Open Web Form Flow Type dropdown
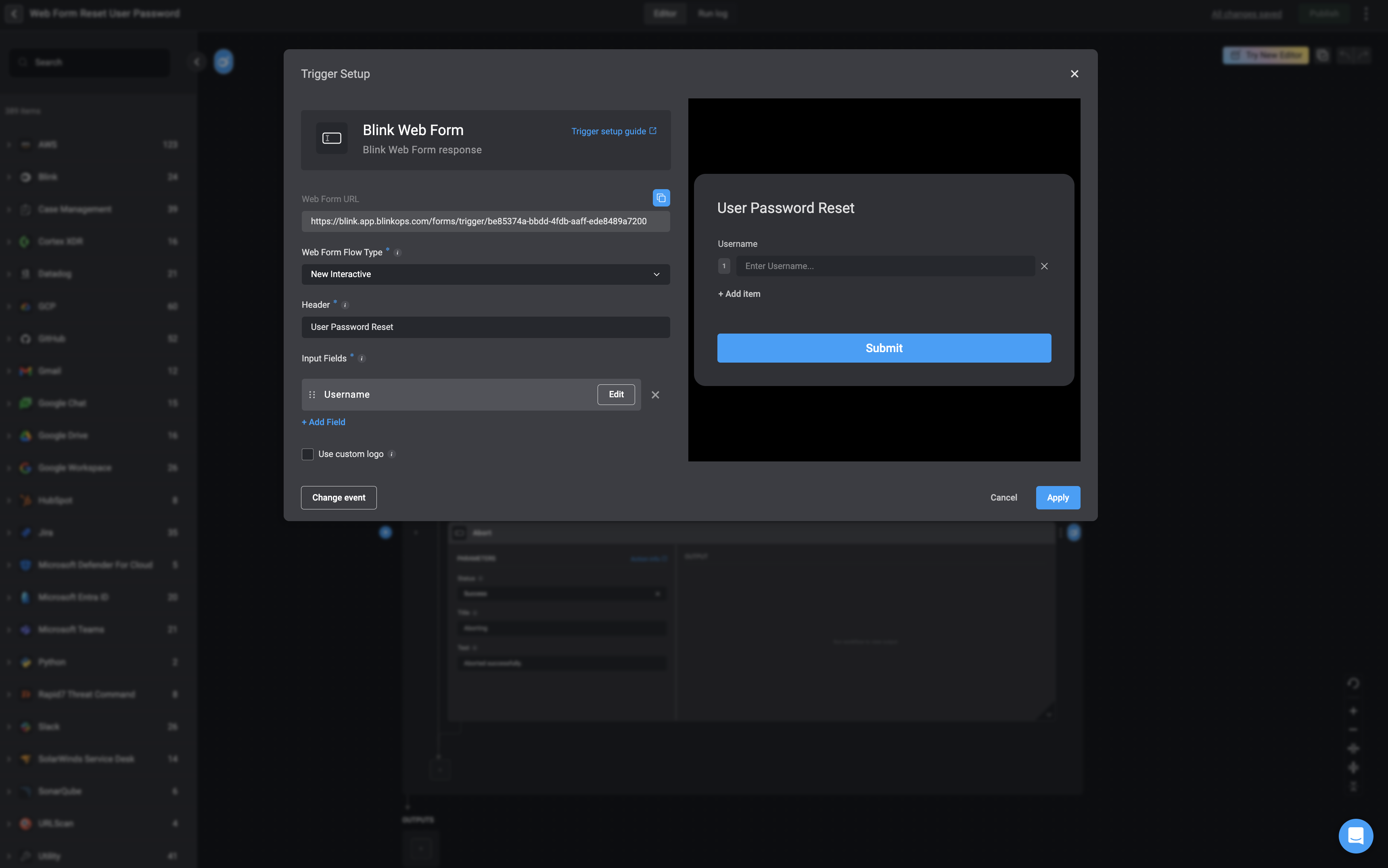Image resolution: width=1388 pixels, height=868 pixels. (x=485, y=274)
